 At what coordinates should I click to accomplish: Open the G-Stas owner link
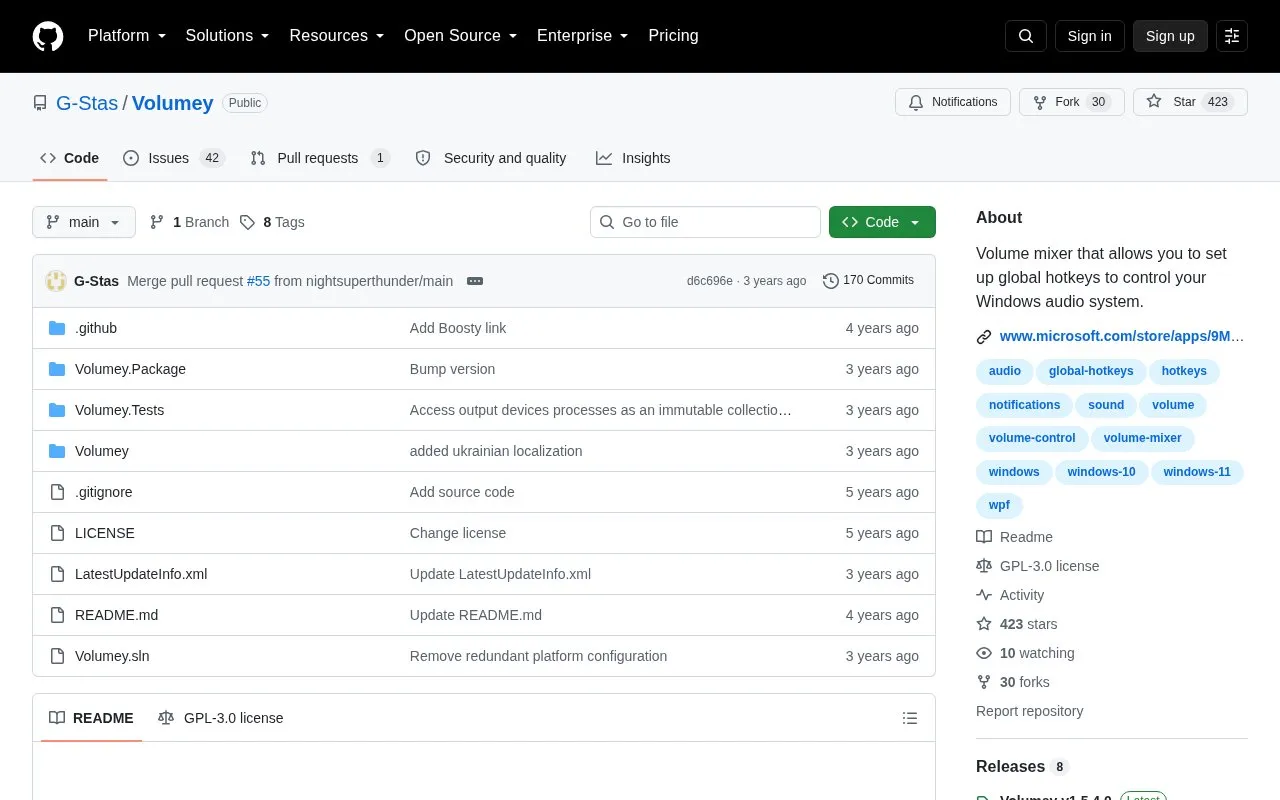87,103
